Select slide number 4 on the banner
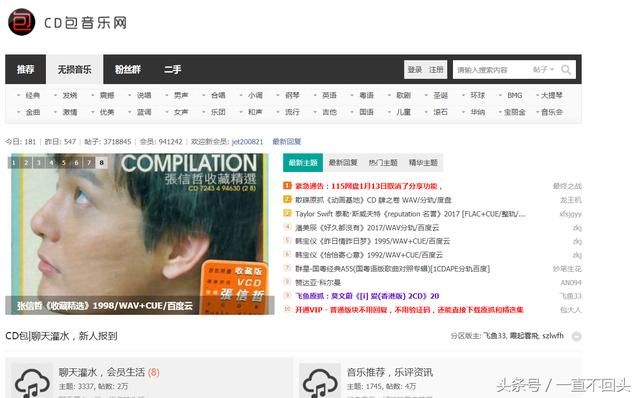The image size is (640, 398). click(x=51, y=163)
